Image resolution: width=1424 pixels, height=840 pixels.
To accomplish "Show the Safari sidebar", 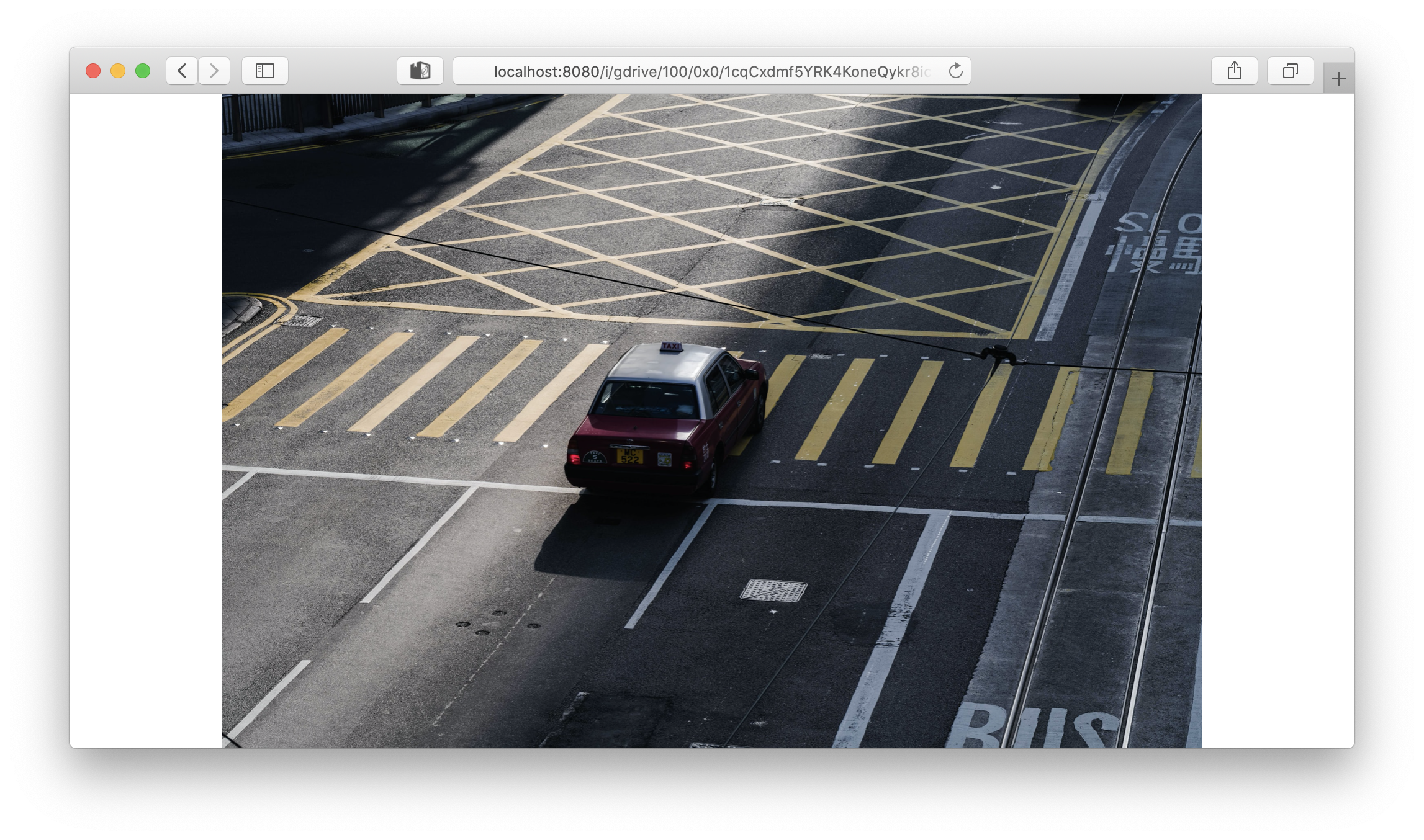I will pos(265,71).
